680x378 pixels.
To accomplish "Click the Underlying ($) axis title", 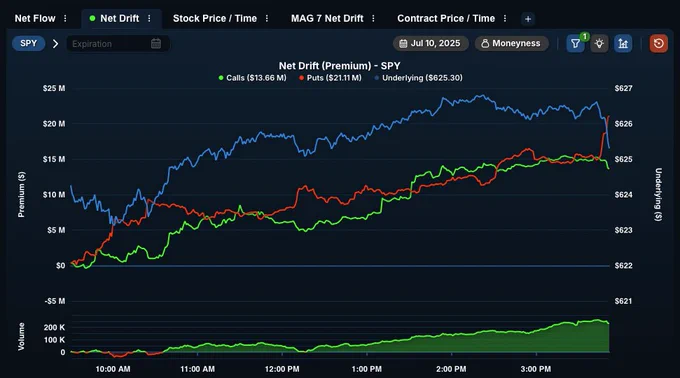I will (x=658, y=195).
